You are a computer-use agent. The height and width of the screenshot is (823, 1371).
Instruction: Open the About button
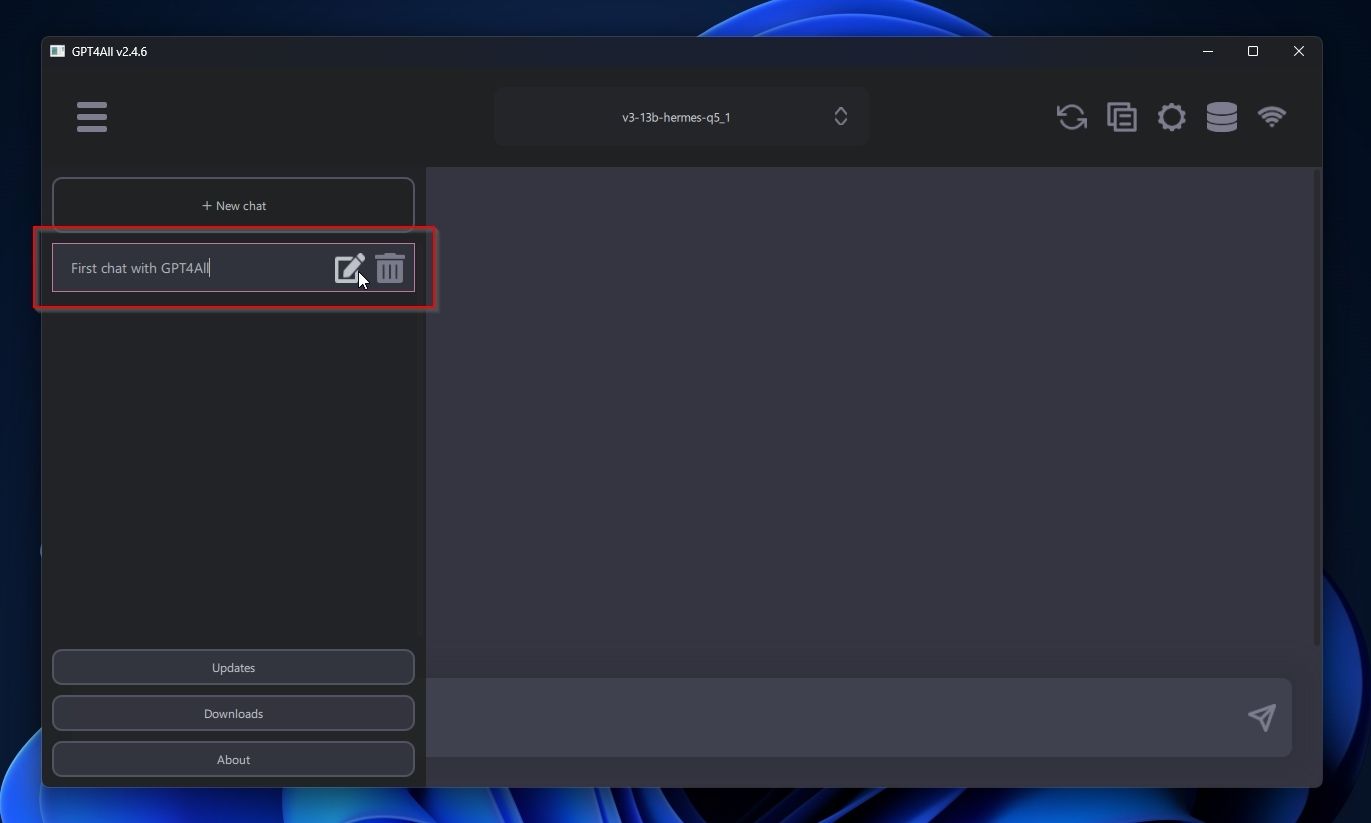coord(233,760)
